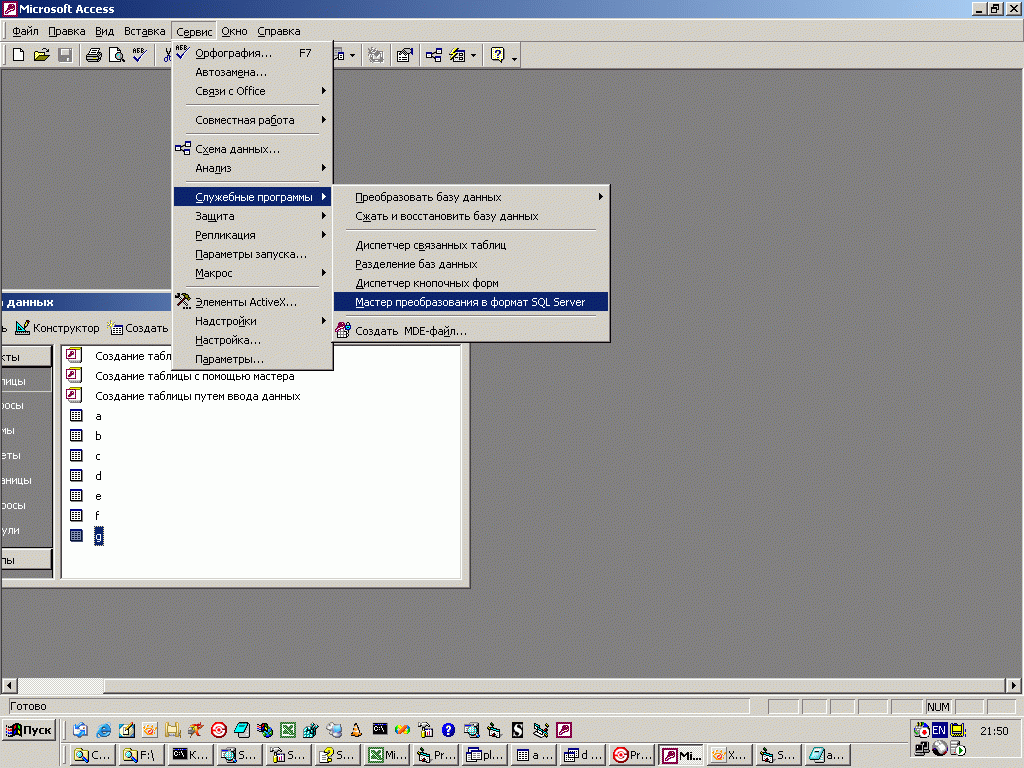
Task: Choose Мастер преобразования в формат SQL Server
Action: [x=471, y=302]
